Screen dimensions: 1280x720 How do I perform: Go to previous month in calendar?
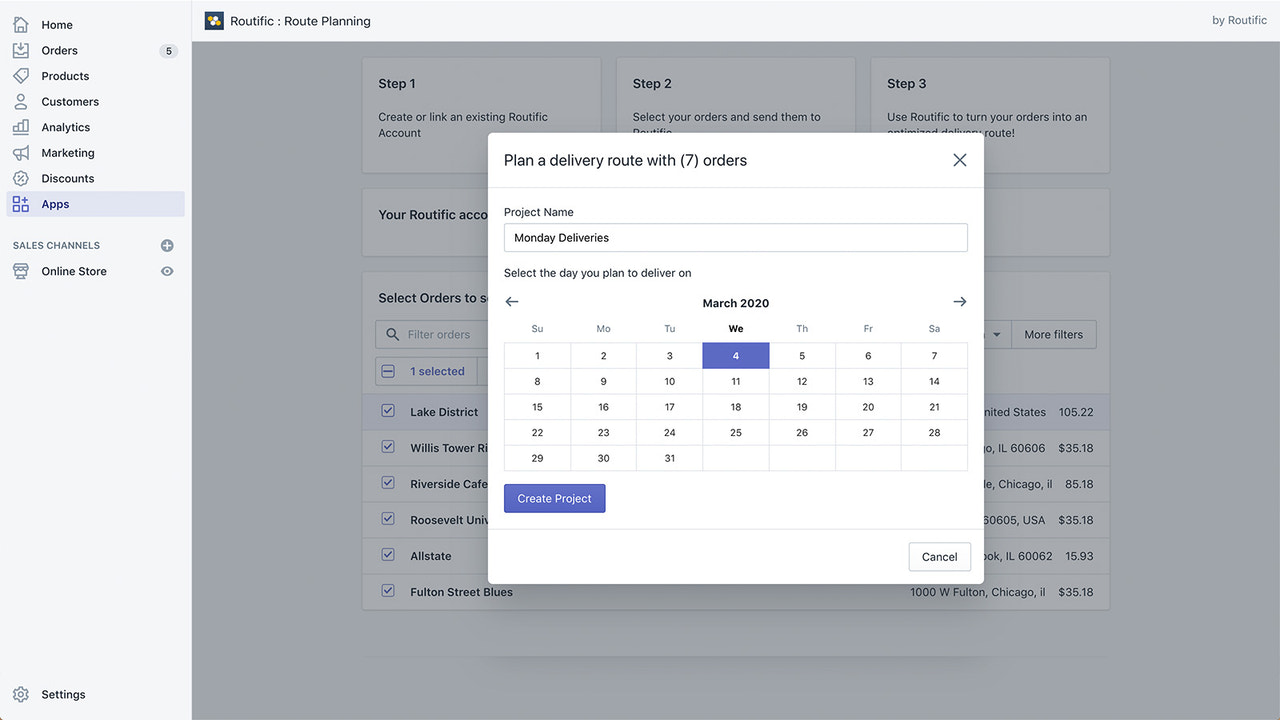[511, 301]
